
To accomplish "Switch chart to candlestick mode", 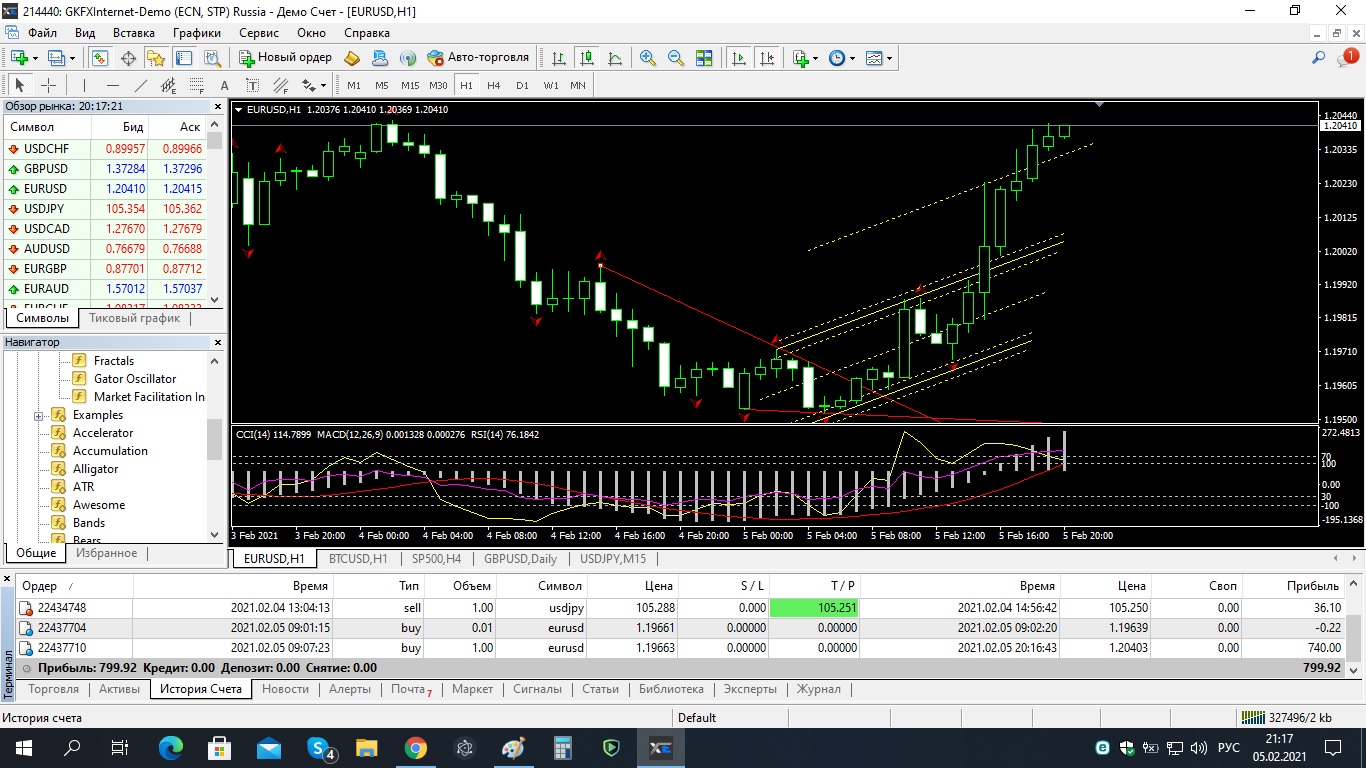I will (x=586, y=58).
